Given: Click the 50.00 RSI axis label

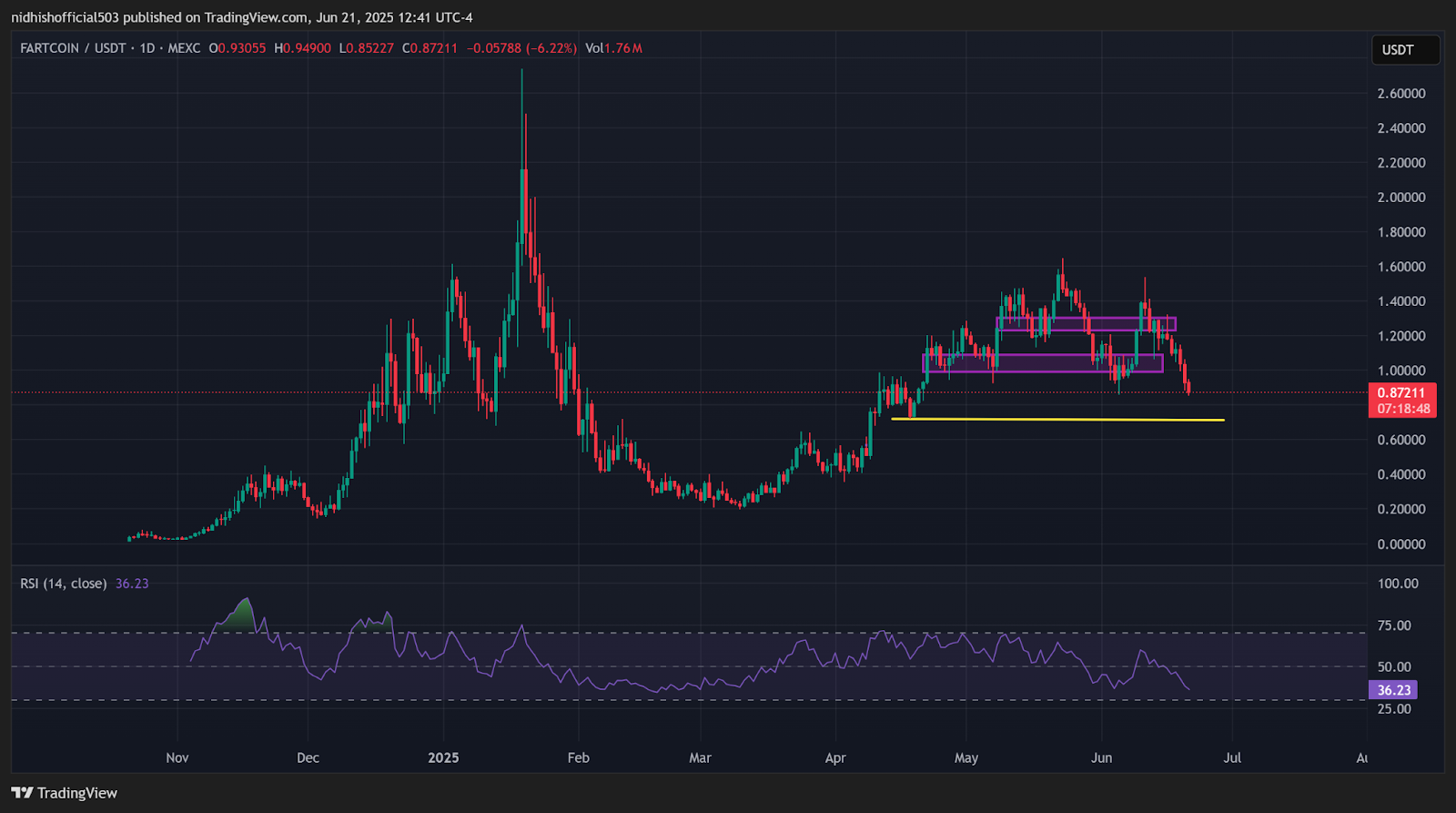Looking at the screenshot, I should [x=1394, y=667].
